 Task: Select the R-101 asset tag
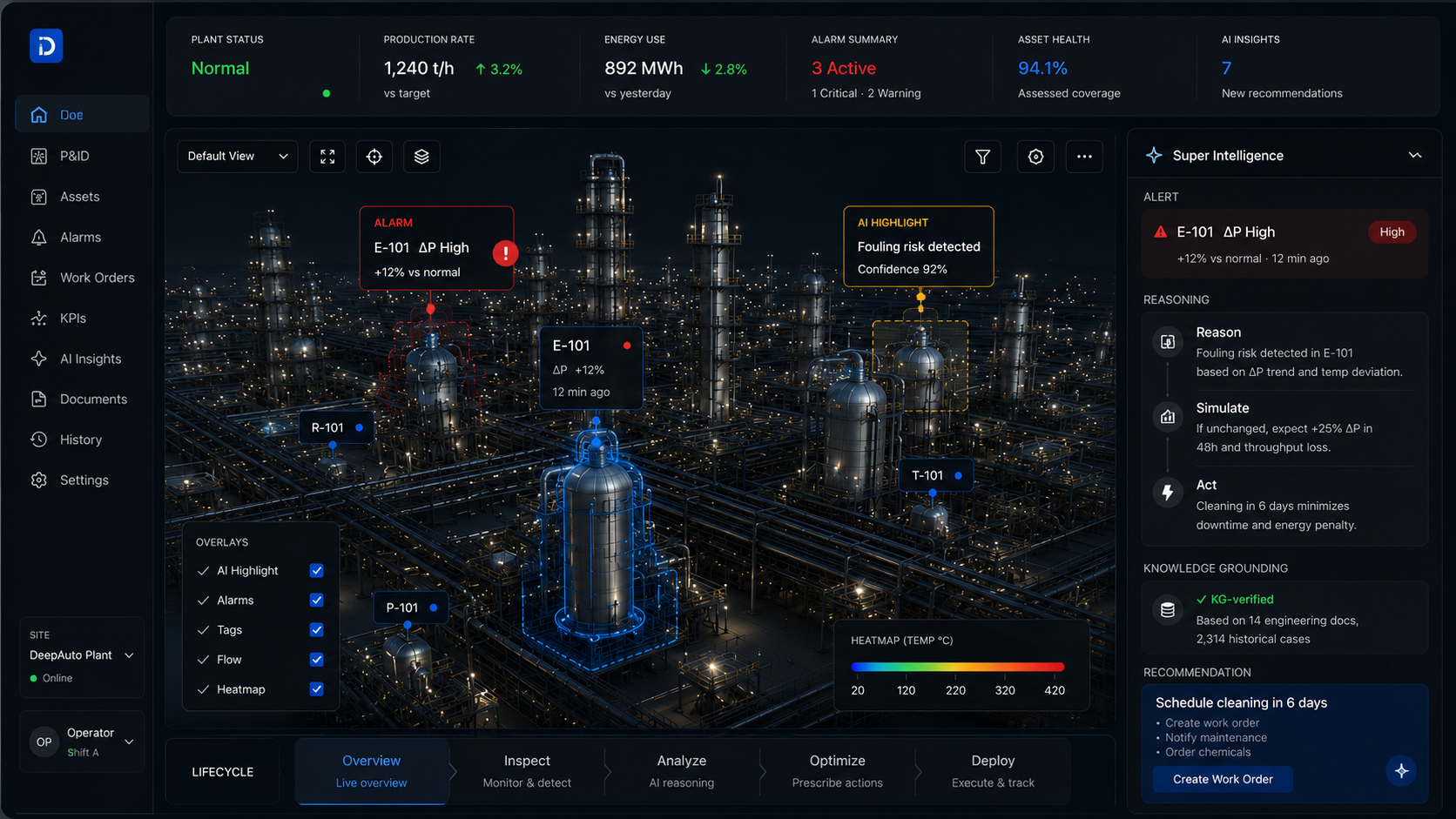point(337,427)
